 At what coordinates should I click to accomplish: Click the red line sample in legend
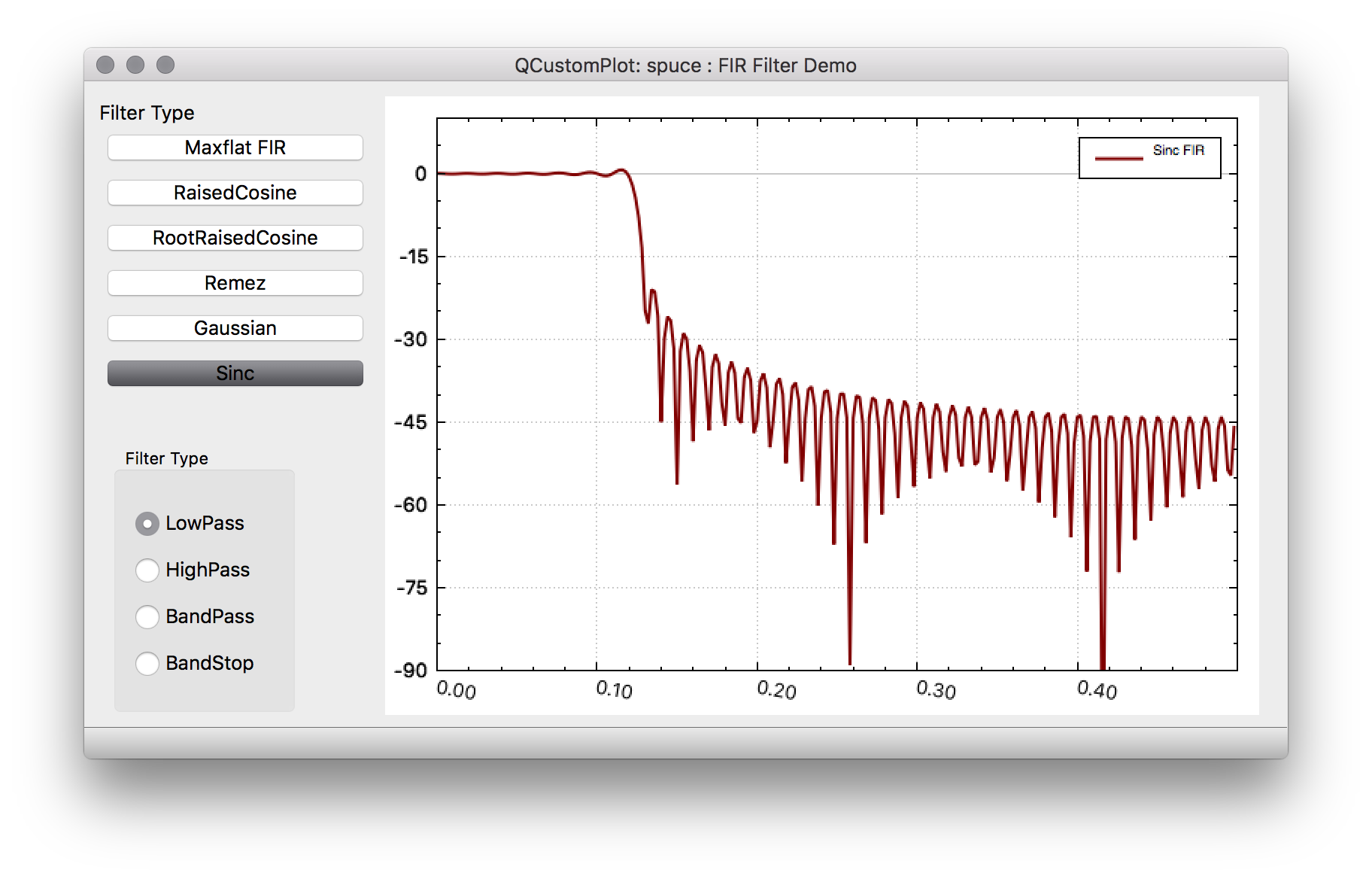[1119, 158]
